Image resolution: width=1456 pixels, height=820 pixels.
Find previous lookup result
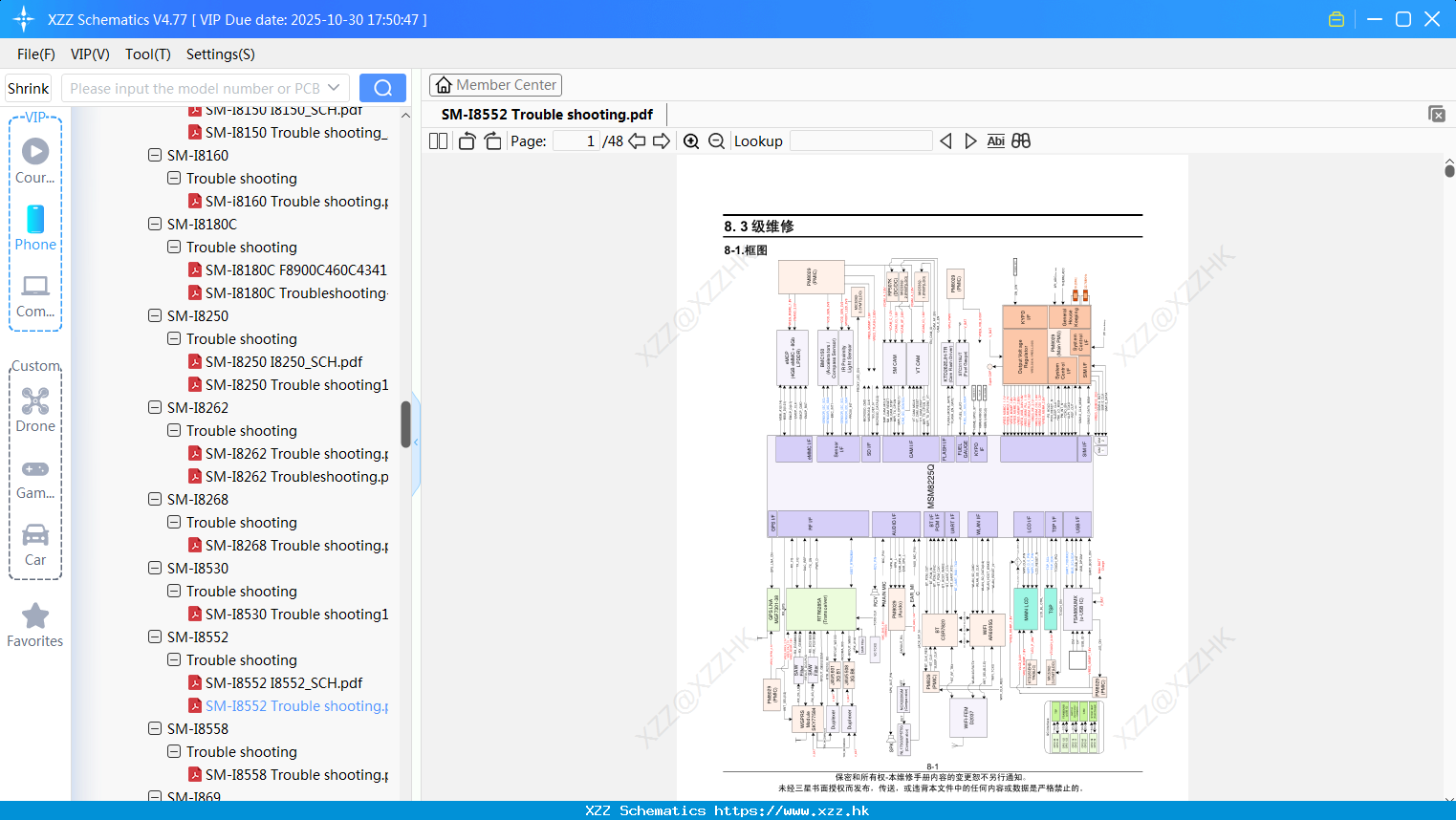(945, 141)
